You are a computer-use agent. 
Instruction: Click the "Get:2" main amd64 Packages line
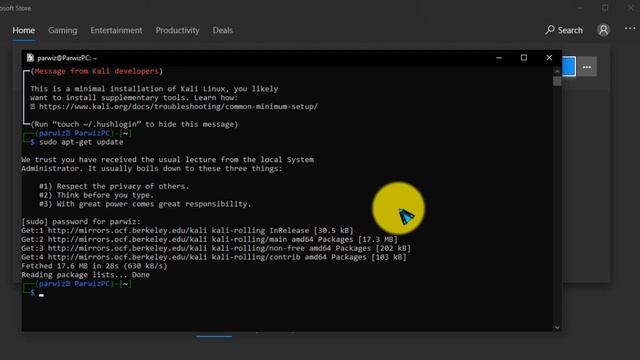(209, 239)
